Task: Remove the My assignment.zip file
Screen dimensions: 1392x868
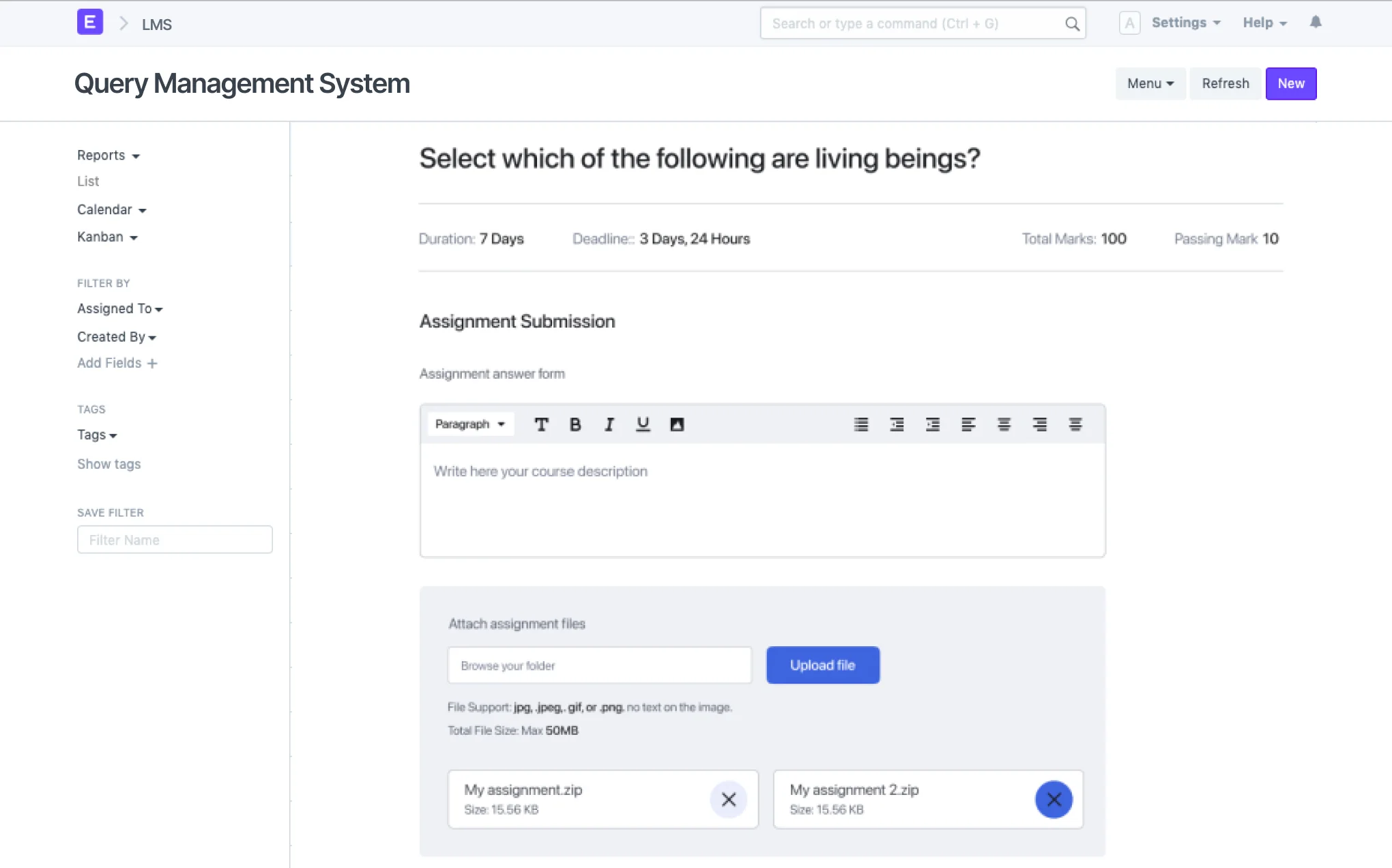Action: [729, 799]
